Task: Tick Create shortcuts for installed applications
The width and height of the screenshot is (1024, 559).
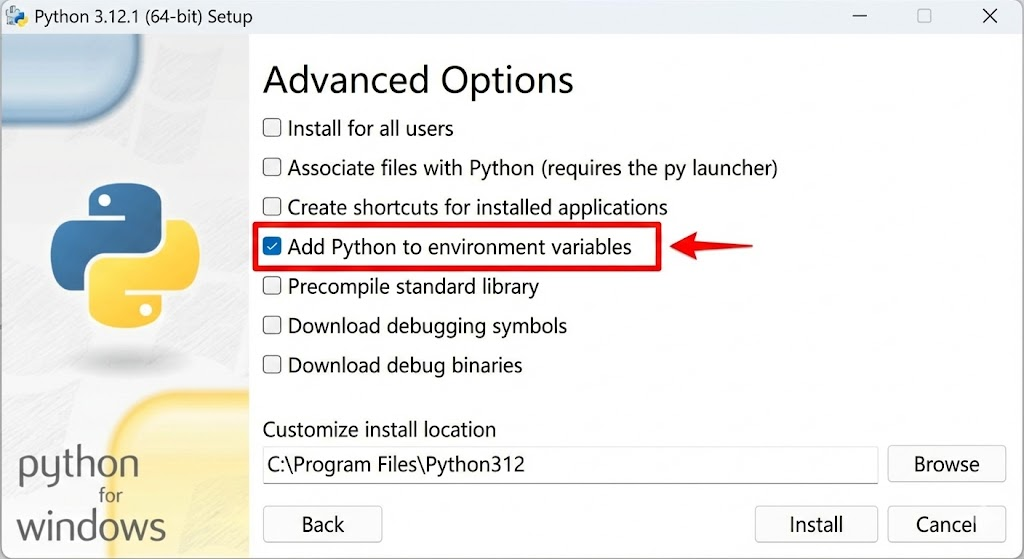Action: click(x=272, y=208)
